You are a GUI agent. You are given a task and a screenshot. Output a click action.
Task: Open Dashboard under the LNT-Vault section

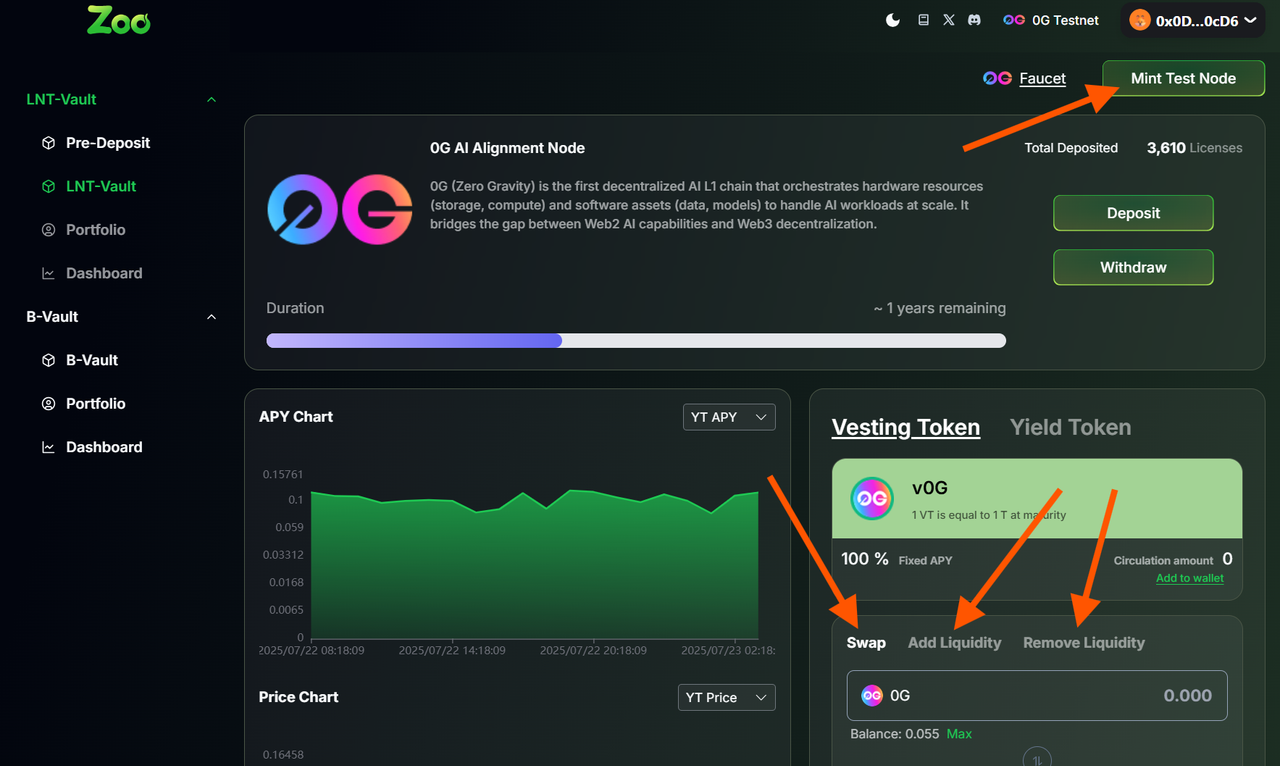pyautogui.click(x=92, y=273)
